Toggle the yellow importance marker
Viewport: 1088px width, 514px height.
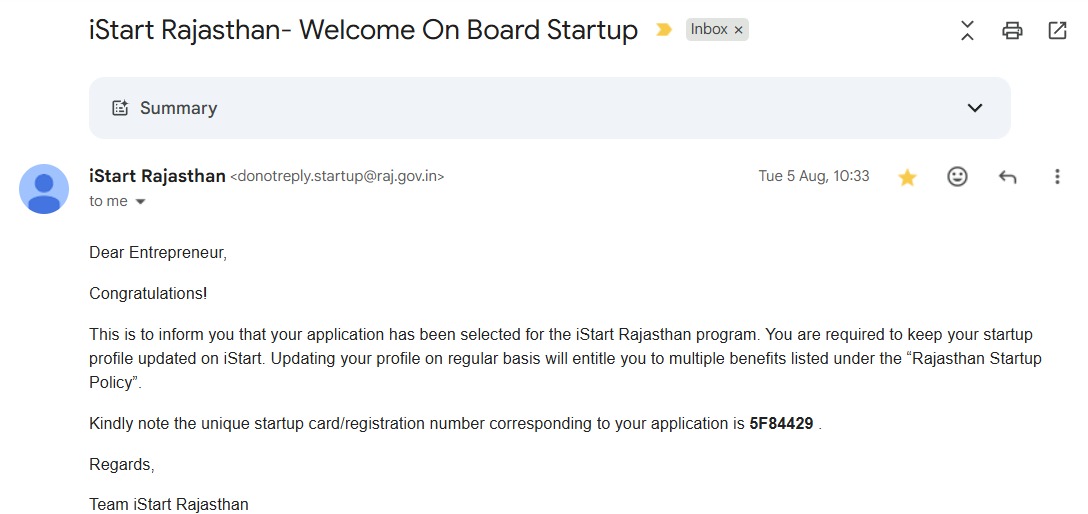(x=664, y=30)
